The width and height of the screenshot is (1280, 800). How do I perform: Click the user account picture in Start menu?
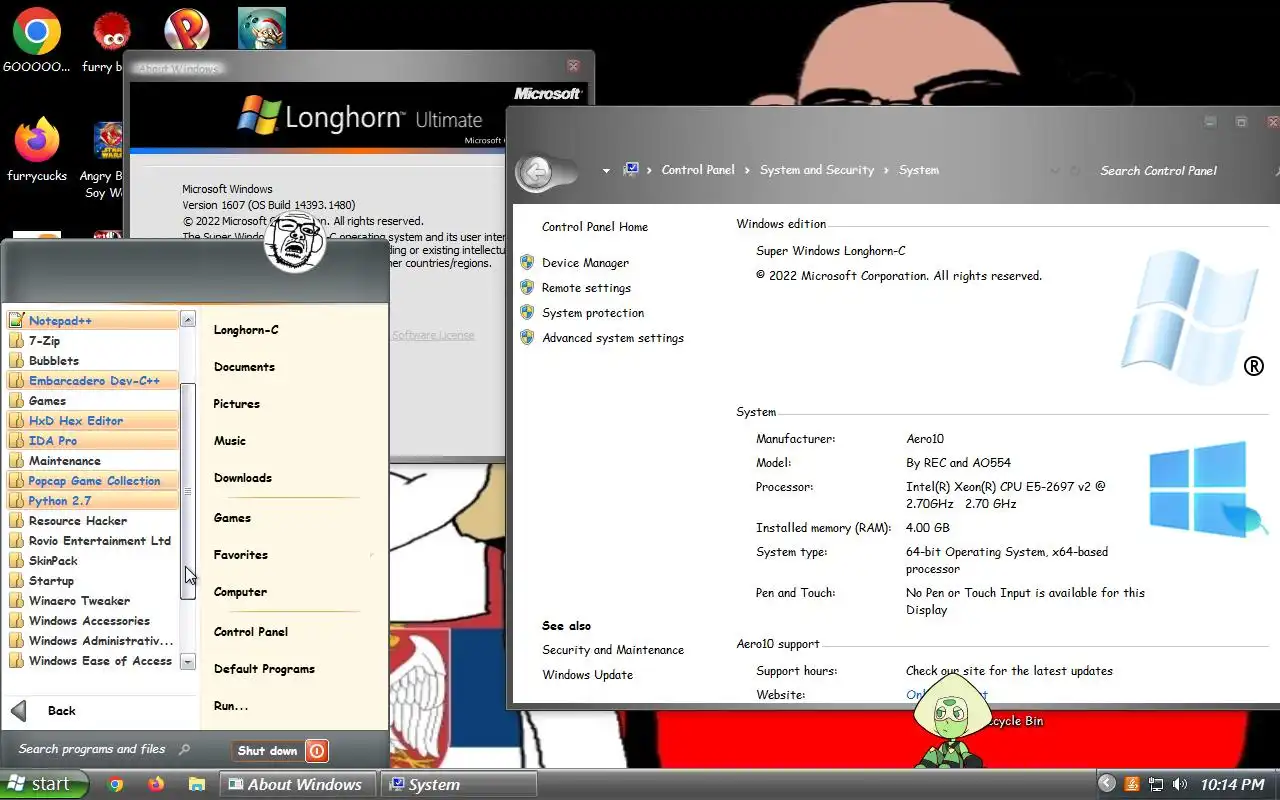296,243
